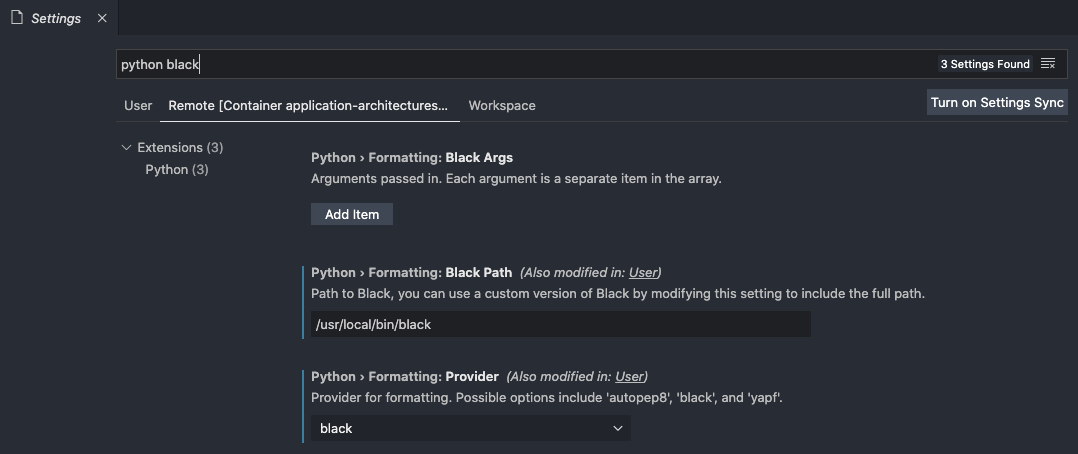Close the Settings editor tab

point(102,18)
